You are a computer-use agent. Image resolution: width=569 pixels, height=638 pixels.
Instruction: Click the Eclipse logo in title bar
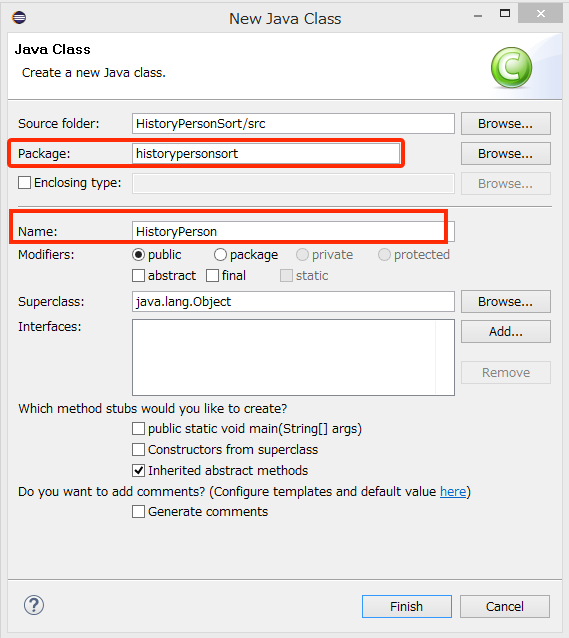pyautogui.click(x=19, y=17)
